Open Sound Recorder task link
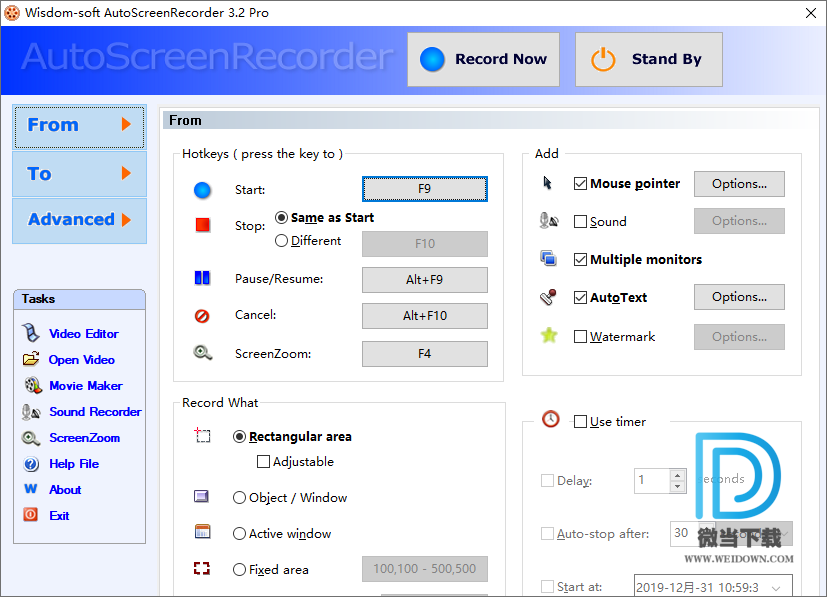 95,411
